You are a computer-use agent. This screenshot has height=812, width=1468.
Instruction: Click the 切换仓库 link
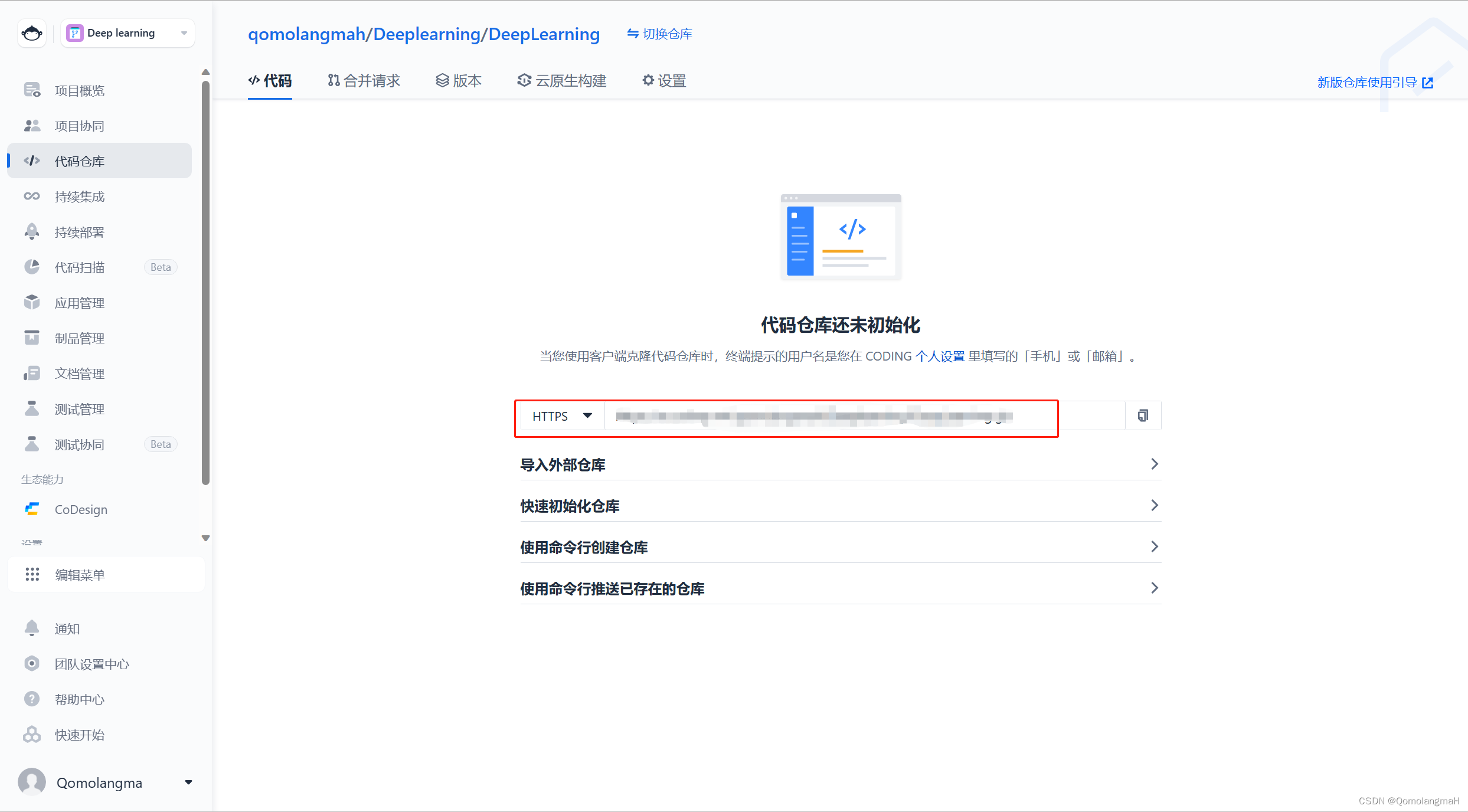[659, 34]
